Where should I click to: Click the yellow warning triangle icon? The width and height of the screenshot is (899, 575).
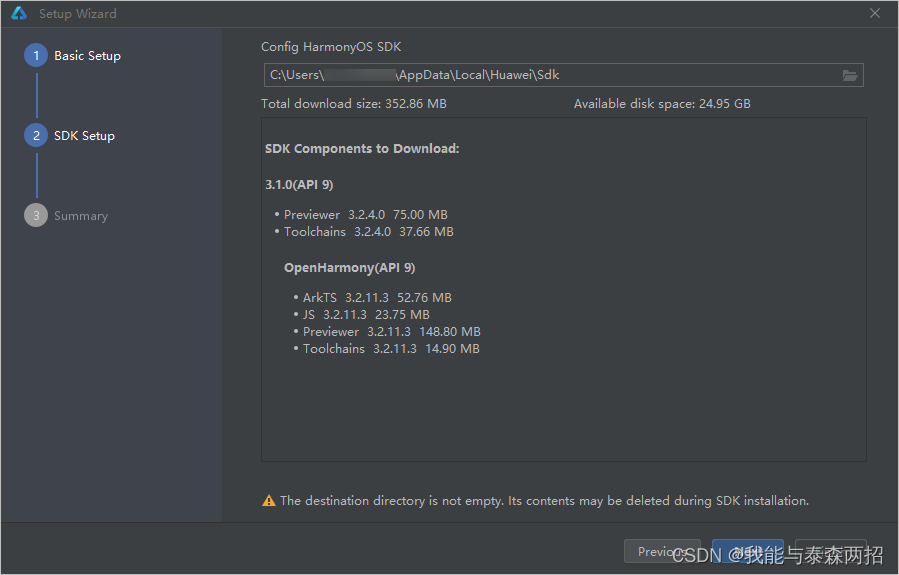point(268,500)
